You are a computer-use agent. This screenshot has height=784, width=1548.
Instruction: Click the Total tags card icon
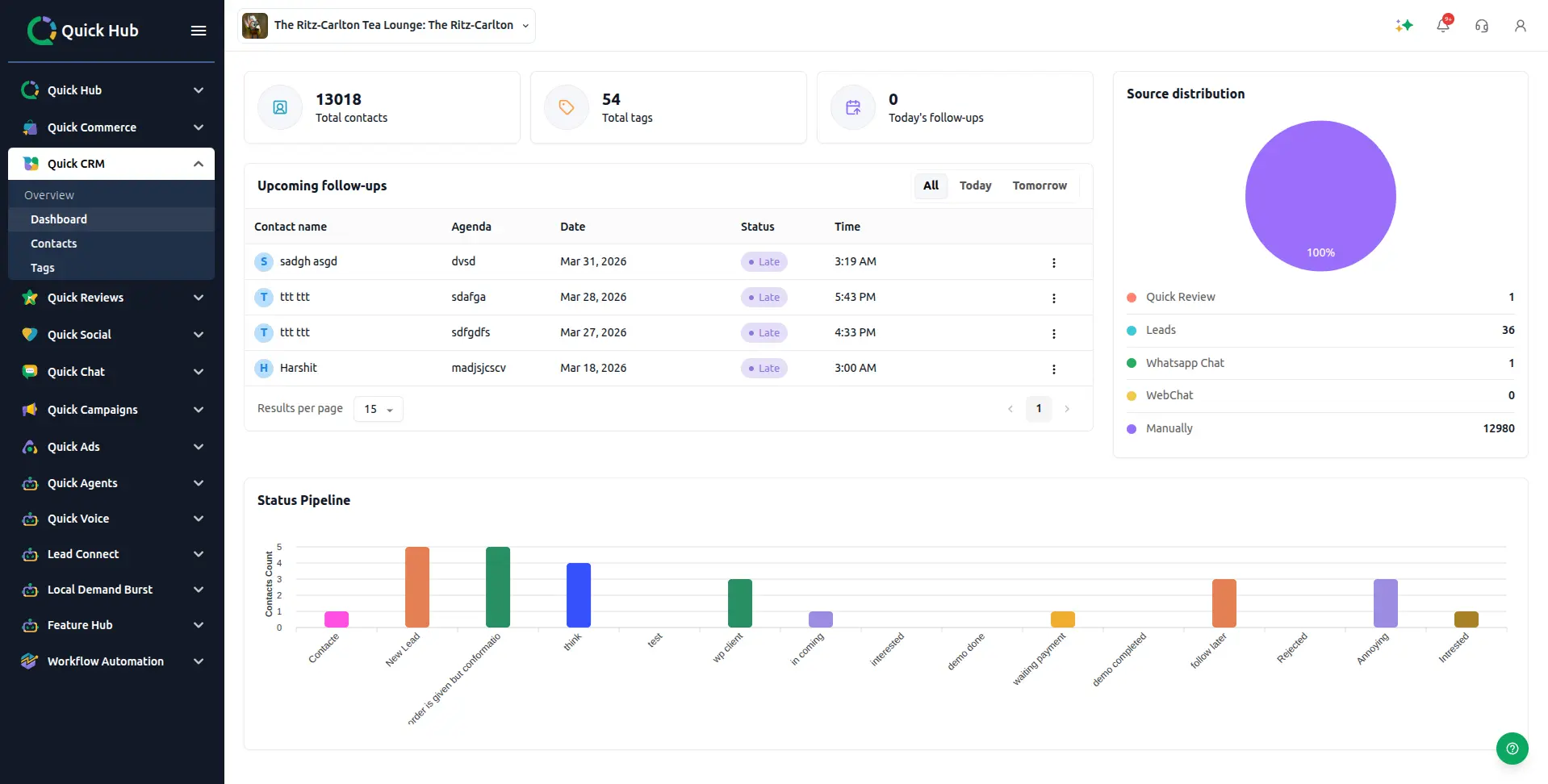(x=567, y=107)
